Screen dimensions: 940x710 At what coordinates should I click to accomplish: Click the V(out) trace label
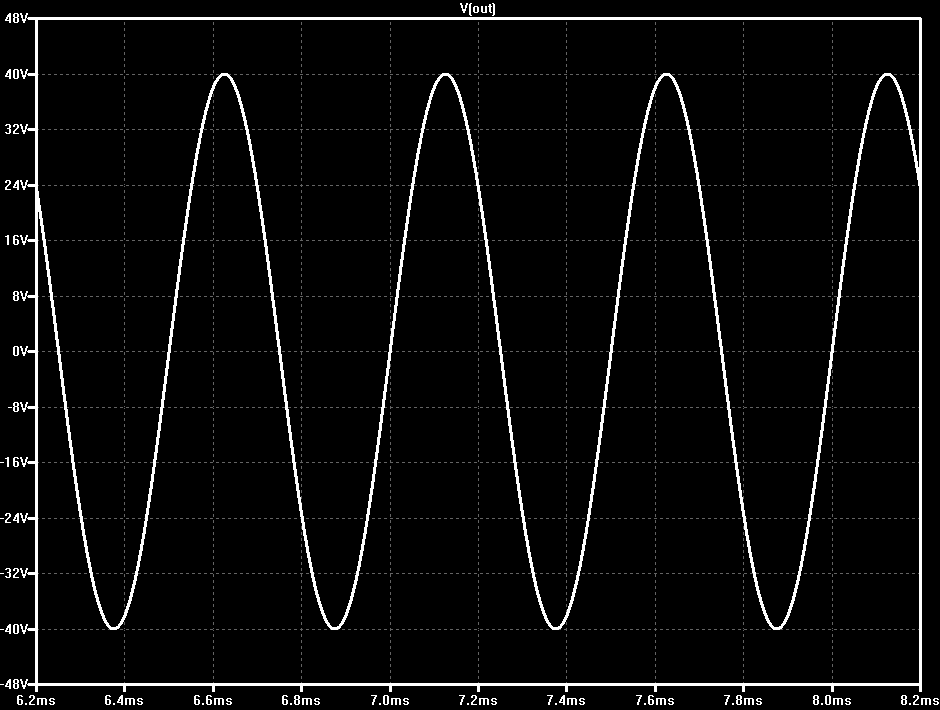477,8
